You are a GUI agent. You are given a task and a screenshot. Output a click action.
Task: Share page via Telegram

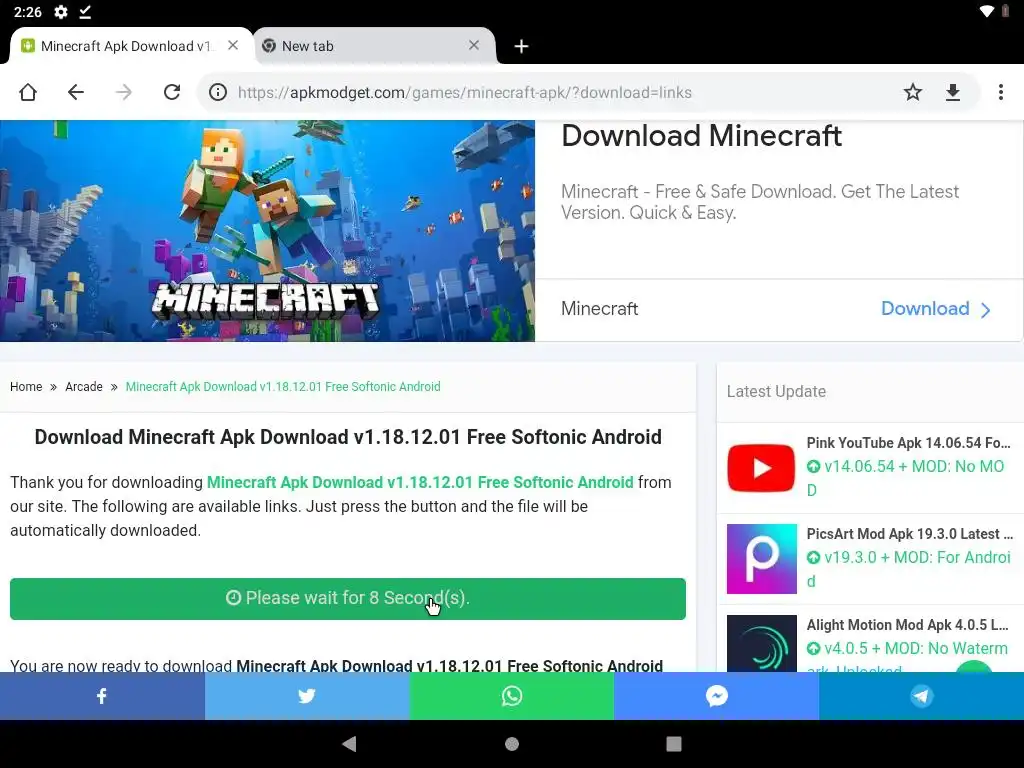(921, 696)
